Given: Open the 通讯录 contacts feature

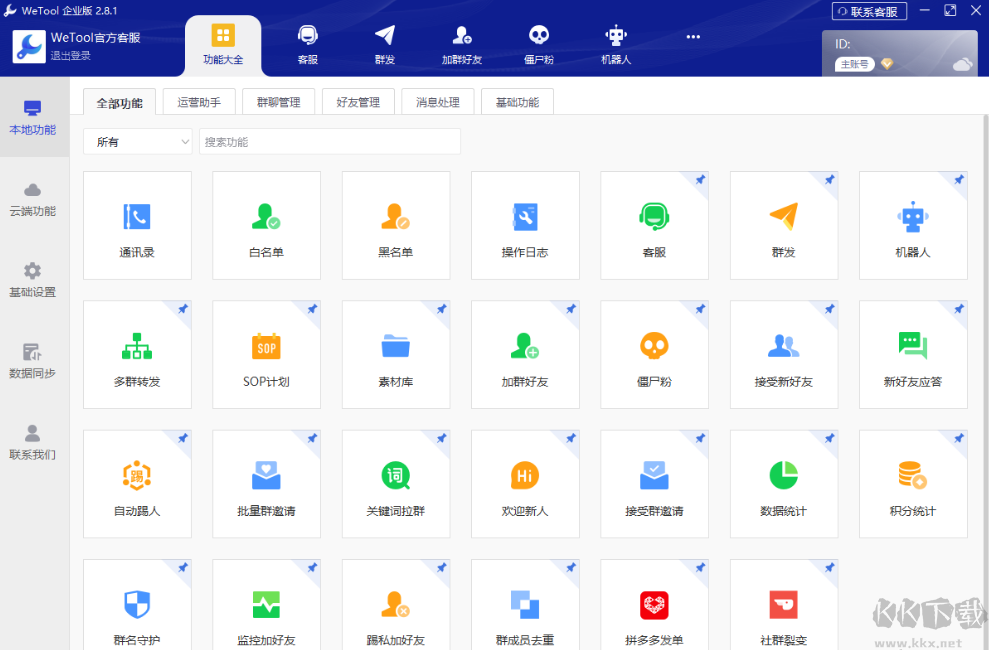Looking at the screenshot, I should click(137, 225).
